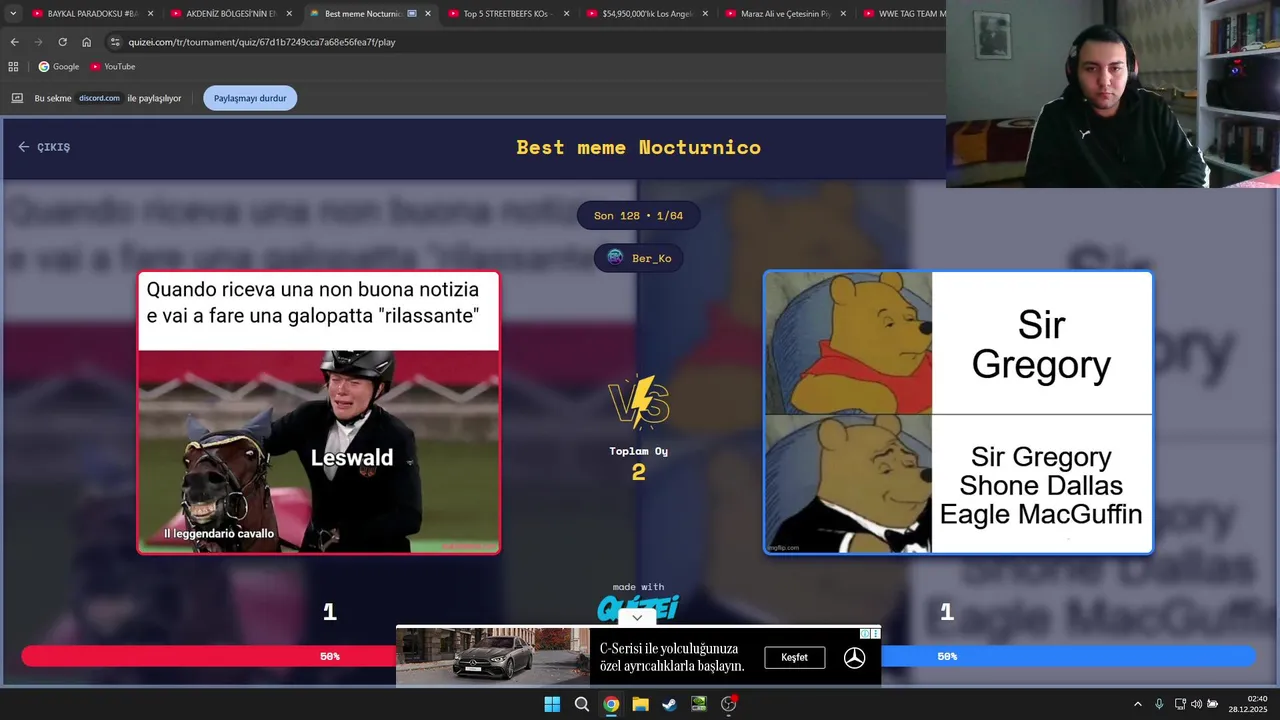This screenshot has width=1280, height=720.
Task: Close the Top 5 STREETBEEFS KOs tab
Action: pyautogui.click(x=566, y=14)
